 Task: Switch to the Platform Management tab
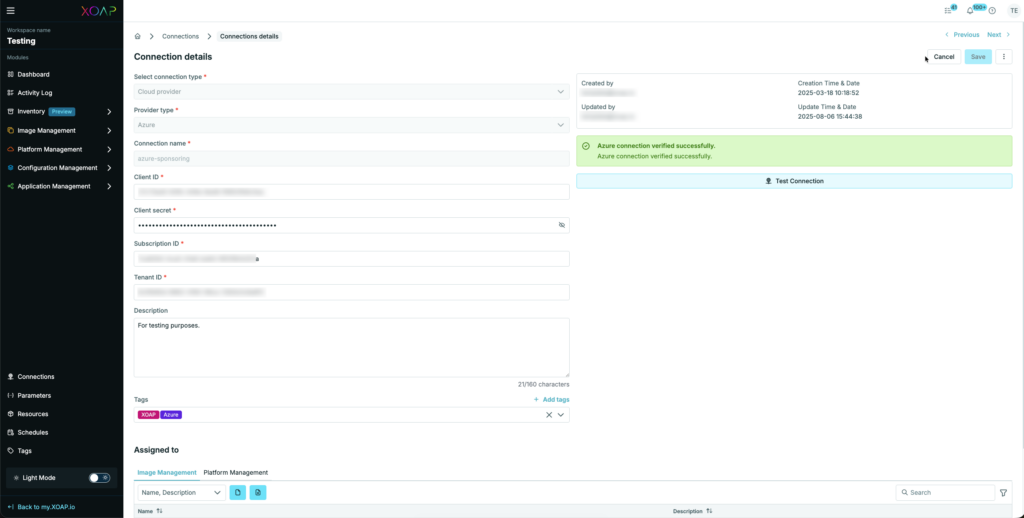point(235,472)
